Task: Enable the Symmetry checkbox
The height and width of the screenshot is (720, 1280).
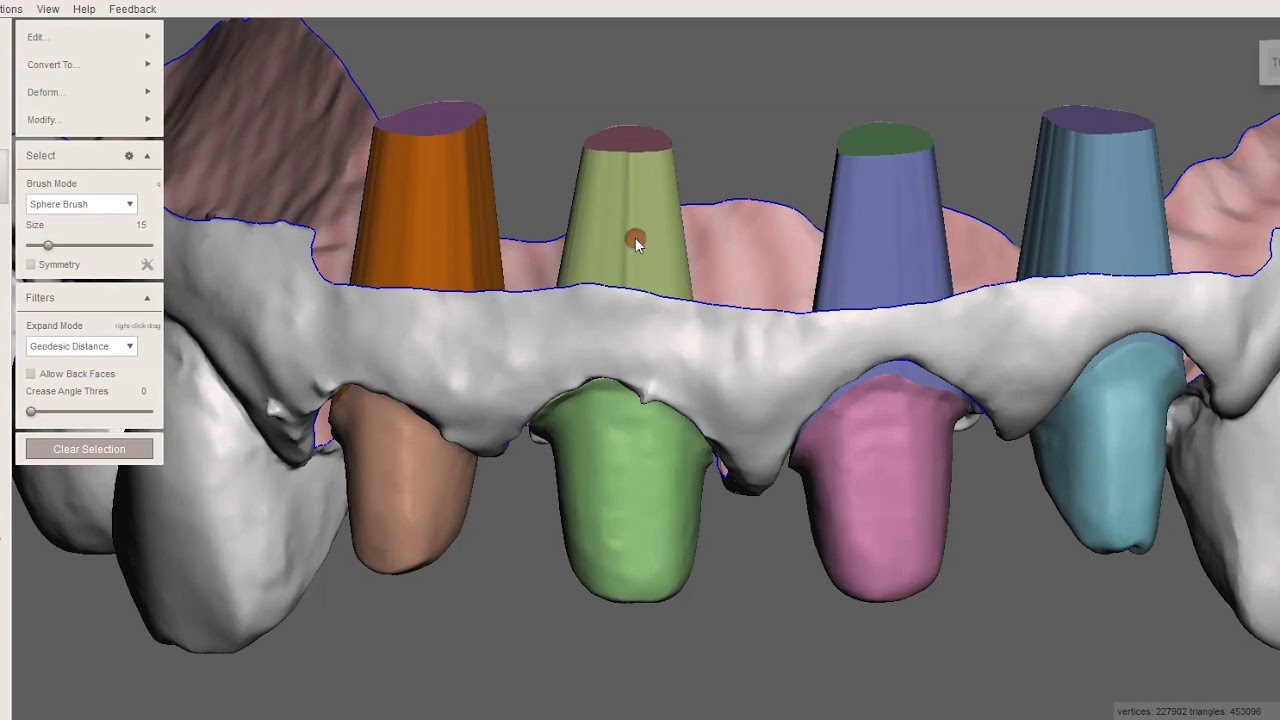Action: click(x=31, y=264)
